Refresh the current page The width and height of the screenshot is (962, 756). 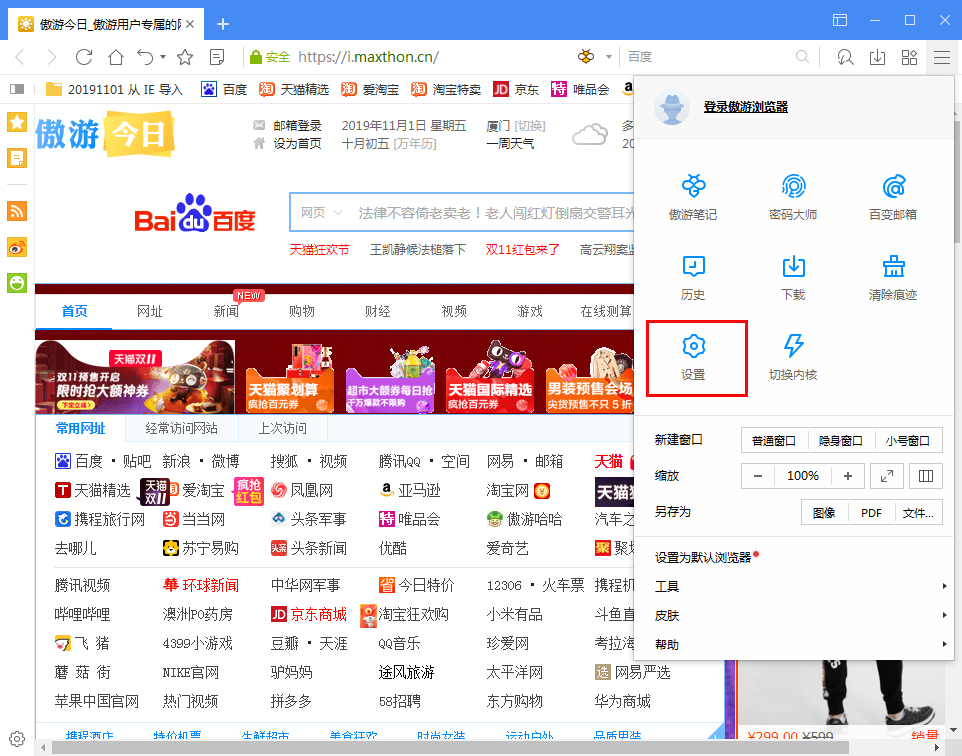point(84,57)
